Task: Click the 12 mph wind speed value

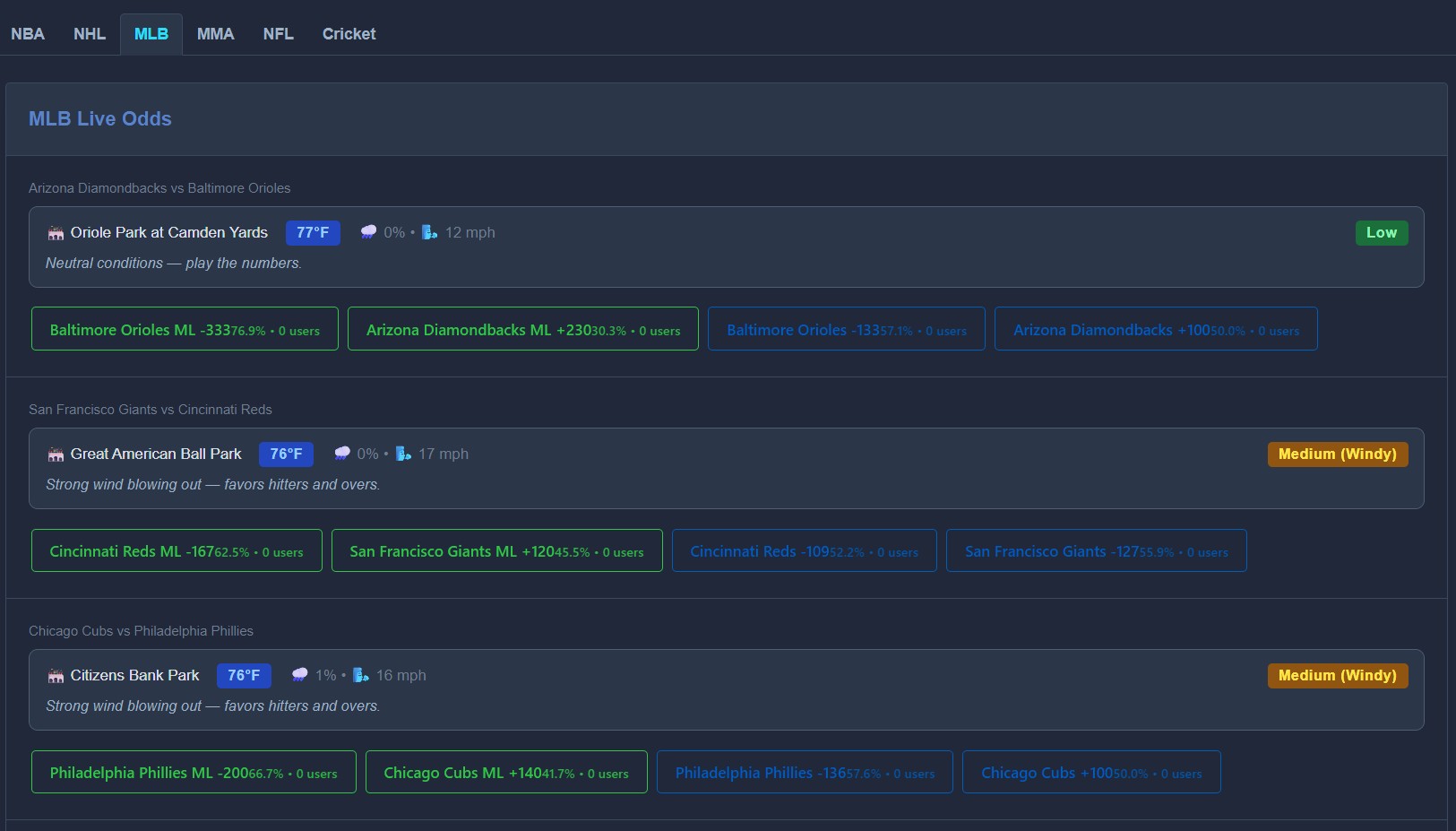Action: [470, 232]
